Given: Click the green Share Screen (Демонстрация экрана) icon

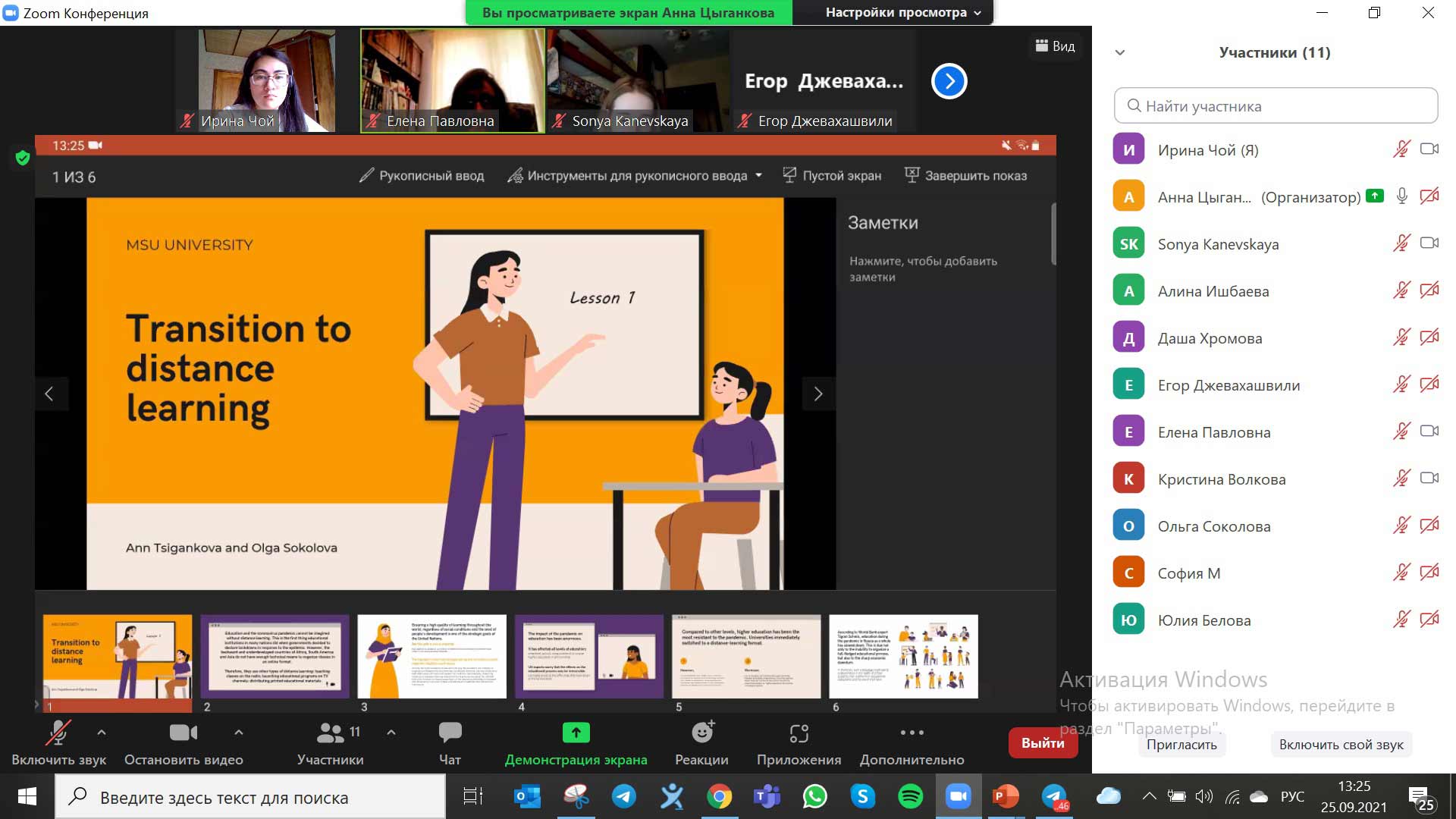Looking at the screenshot, I should point(576,733).
